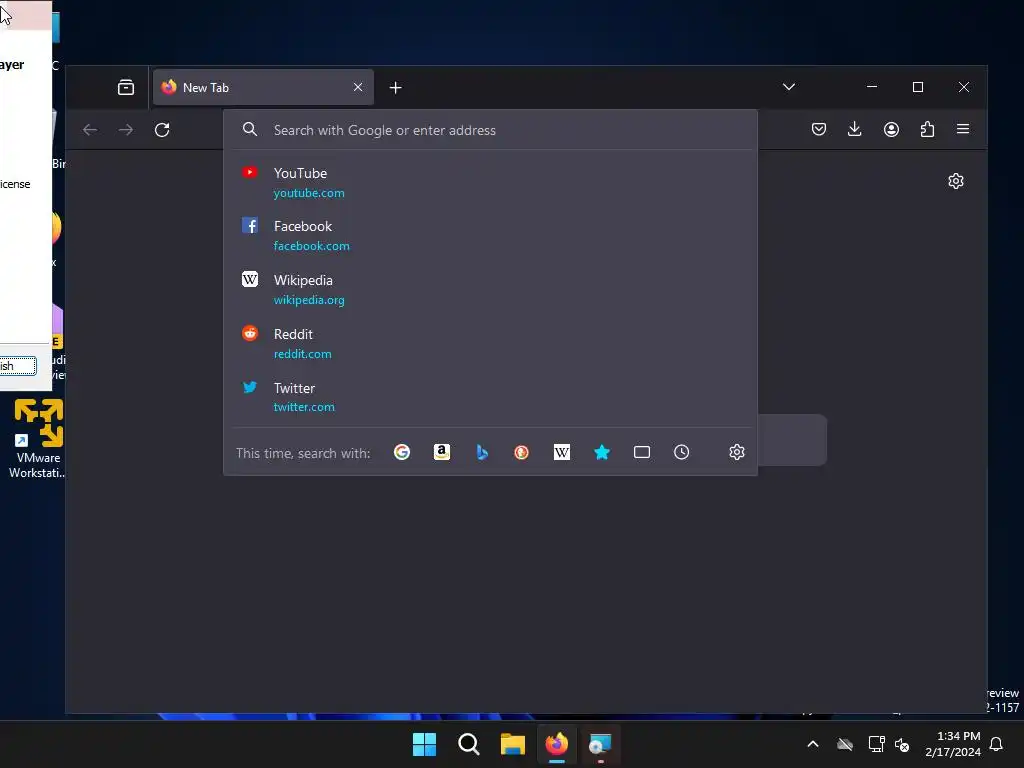Open a new tab with plus button
1024x768 pixels.
tap(395, 88)
